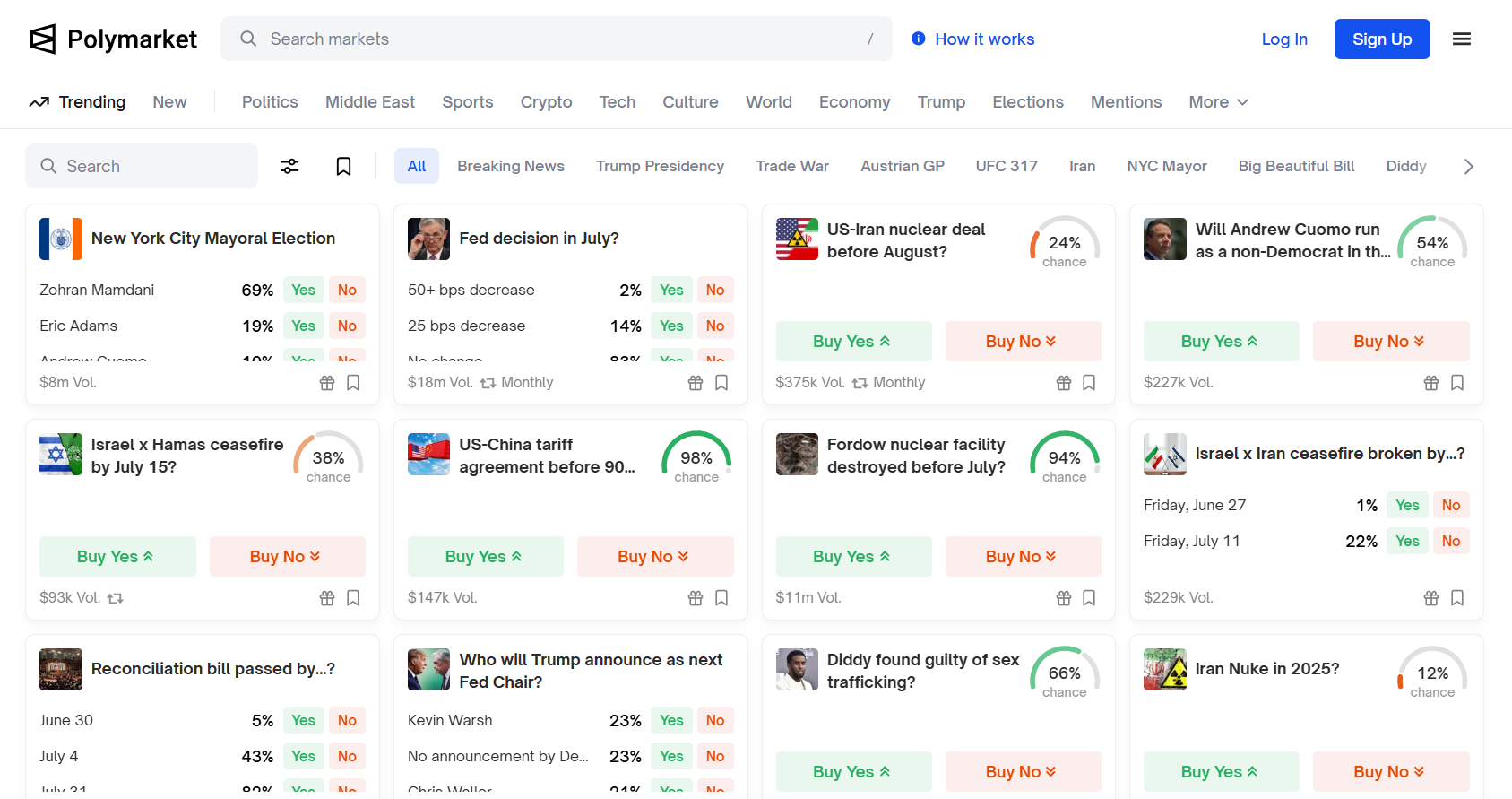Filter by Trump Presidency topic
1512x799 pixels.
(x=660, y=166)
